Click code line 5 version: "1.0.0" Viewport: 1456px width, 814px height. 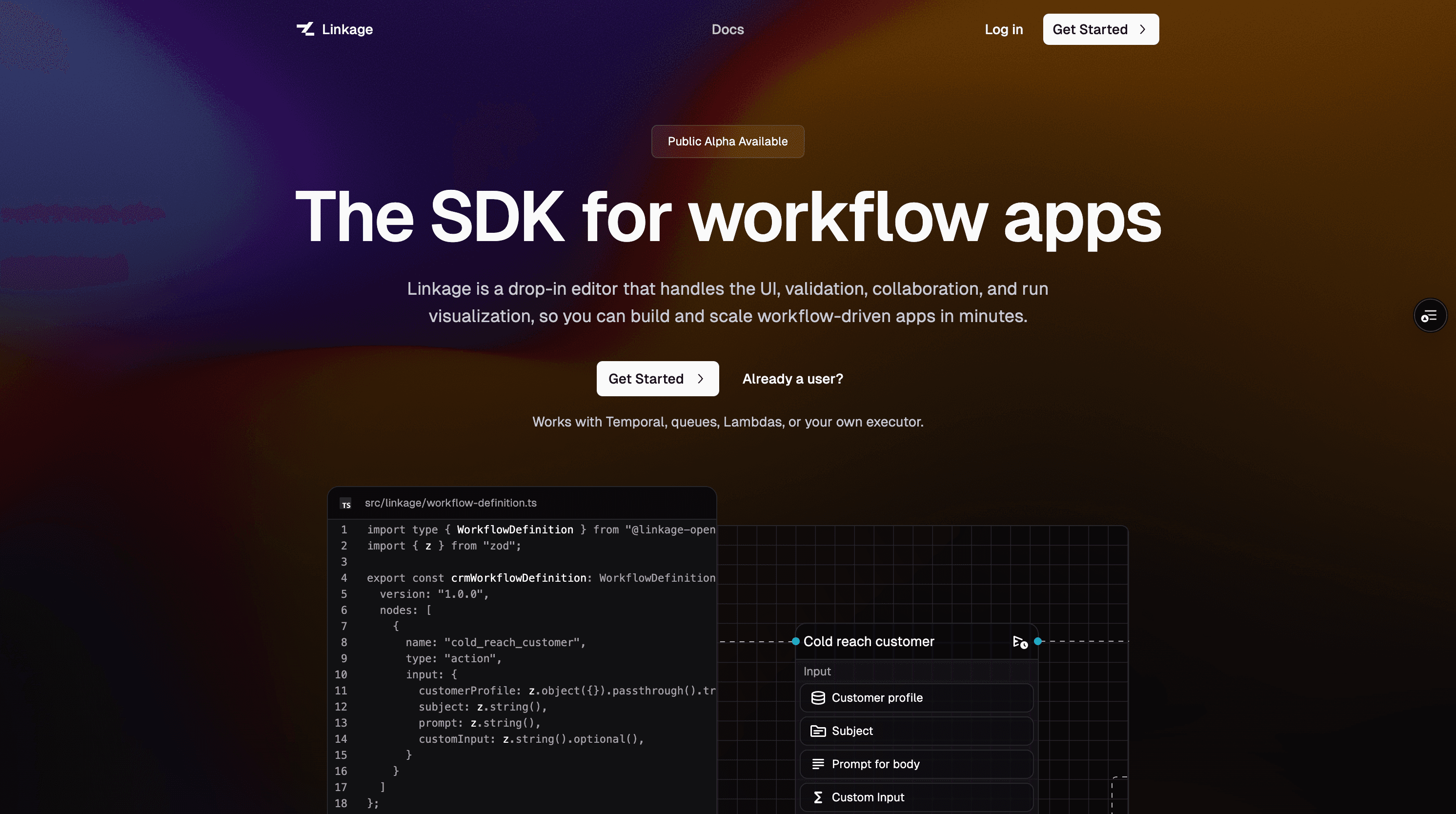434,594
